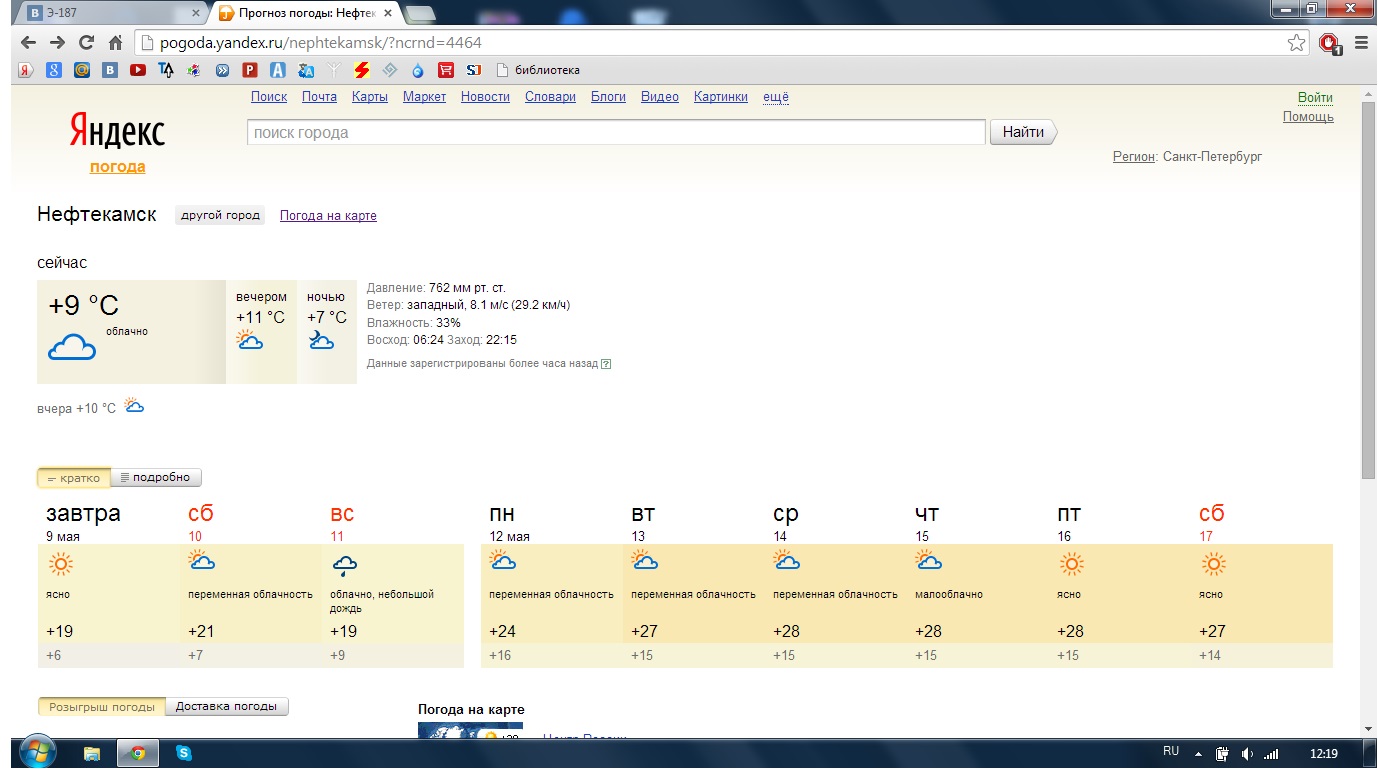Open the blue water-drop bookmark icon

click(x=418, y=70)
